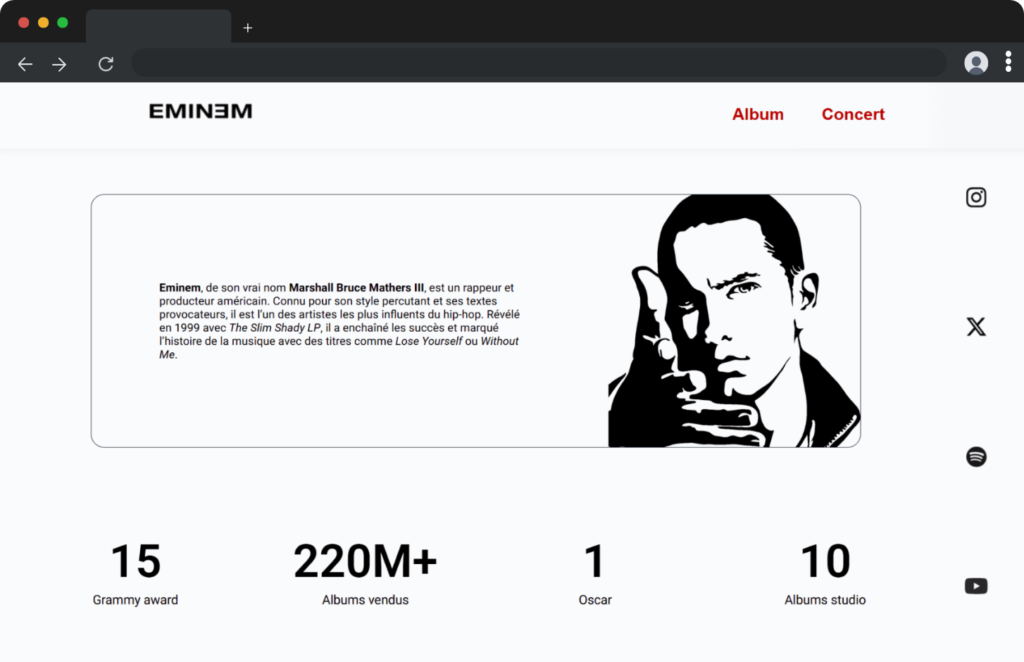Open the Instagram social link icon
The width and height of the screenshot is (1024, 662).
[x=976, y=197]
